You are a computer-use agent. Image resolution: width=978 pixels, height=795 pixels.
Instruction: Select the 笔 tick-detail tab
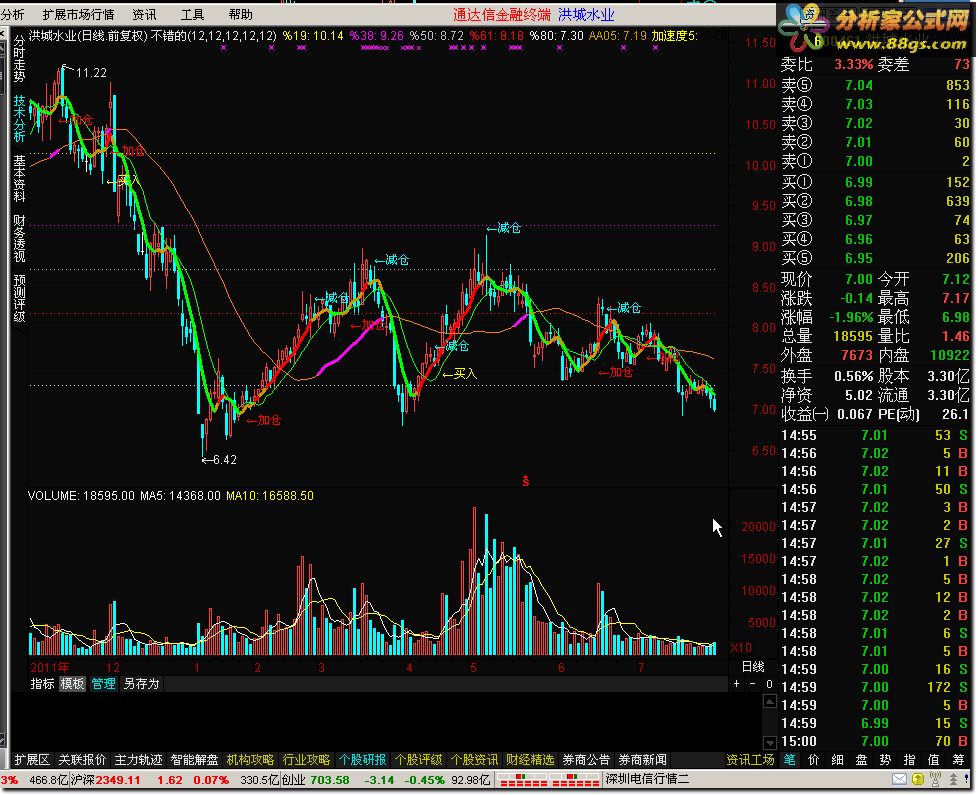(x=790, y=760)
